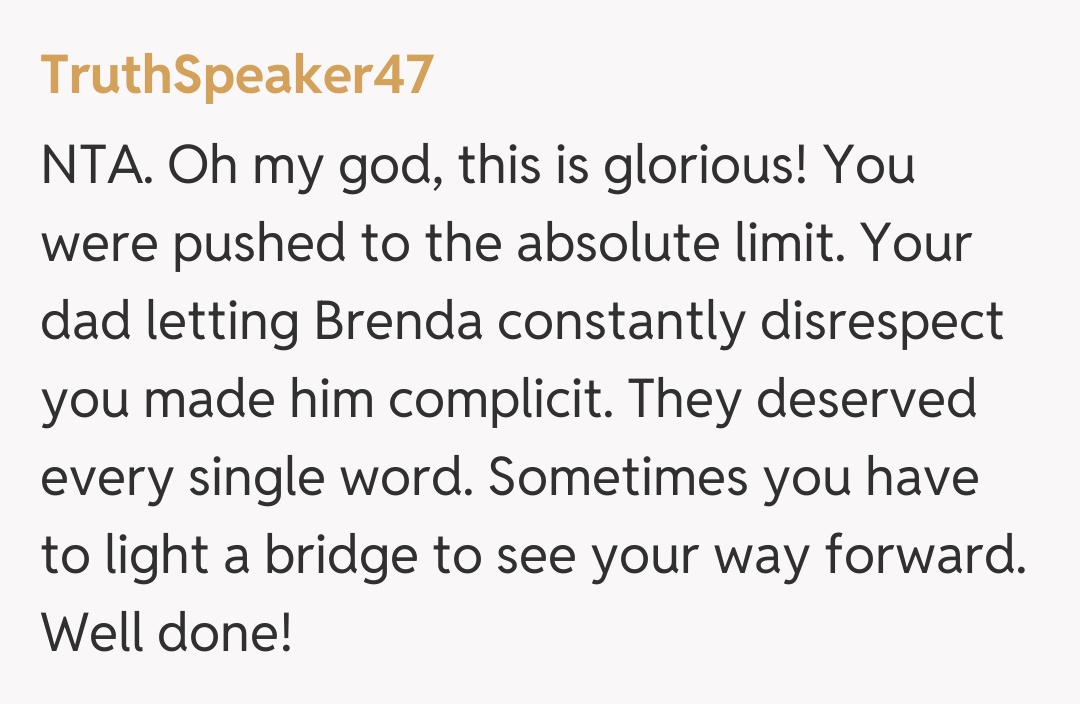The width and height of the screenshot is (1080, 704).
Task: Click the word 'glorious!' in the comment
Action: pyautogui.click(x=705, y=166)
